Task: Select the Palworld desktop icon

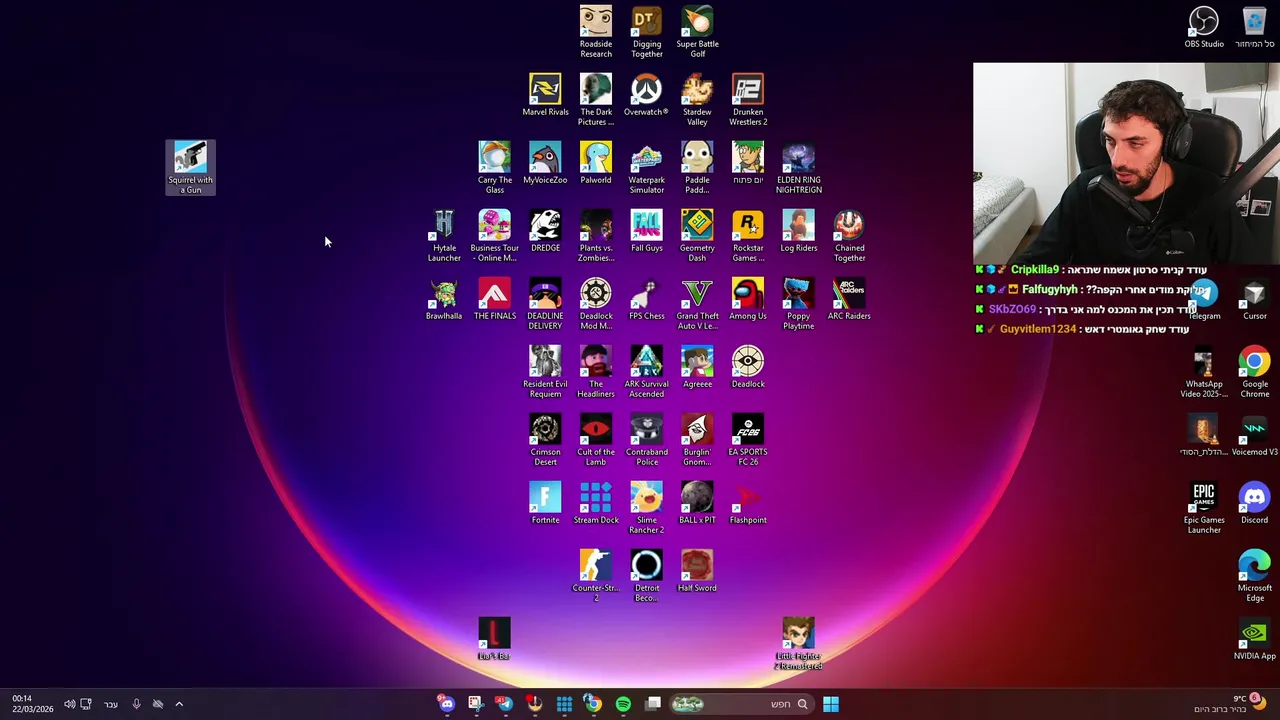Action: [596, 163]
